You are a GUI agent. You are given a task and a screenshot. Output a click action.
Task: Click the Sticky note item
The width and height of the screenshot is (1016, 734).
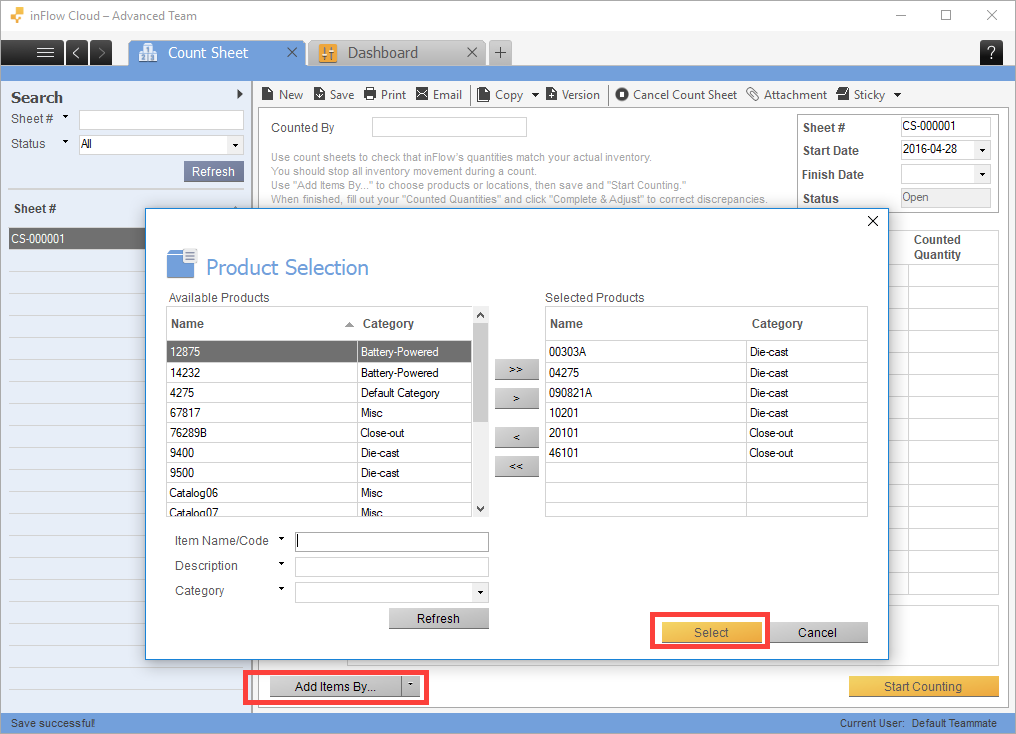point(860,95)
